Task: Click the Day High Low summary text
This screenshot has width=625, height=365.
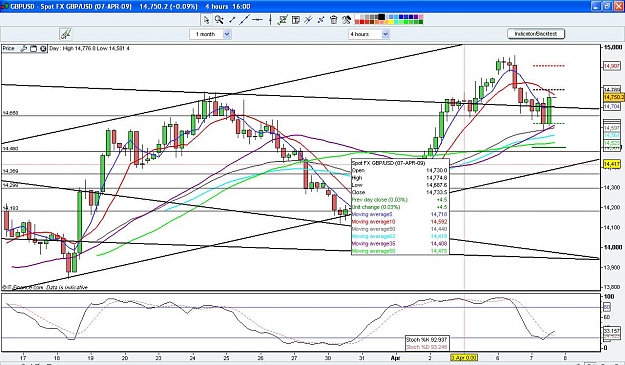Action: [89, 49]
